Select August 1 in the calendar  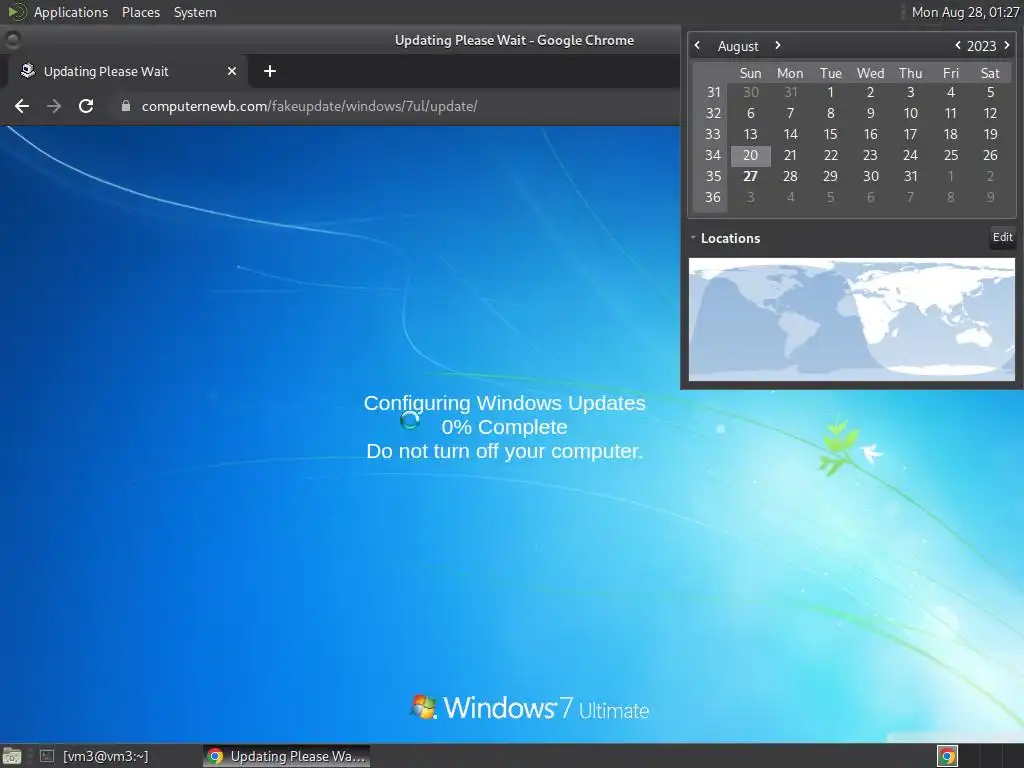click(x=830, y=92)
